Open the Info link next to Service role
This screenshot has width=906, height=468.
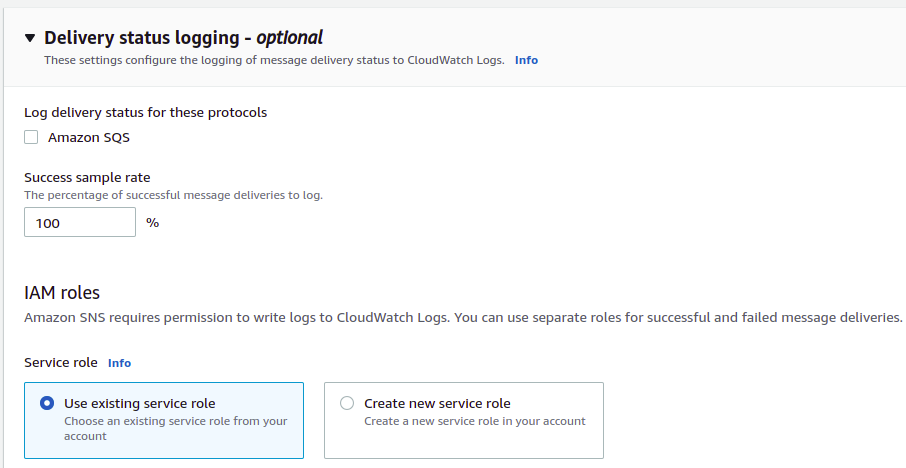pos(119,363)
